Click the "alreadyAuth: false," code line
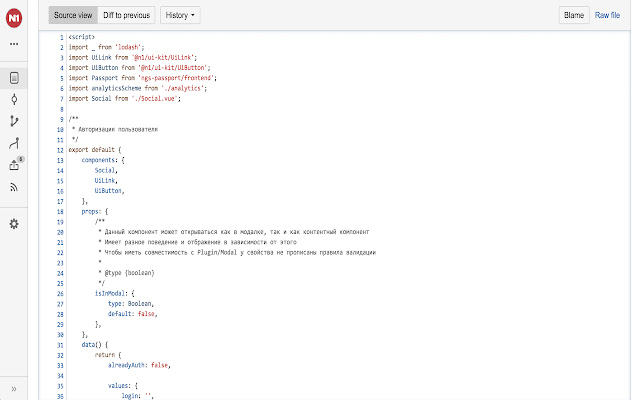Screen dimensions: 640x400 tap(139, 365)
